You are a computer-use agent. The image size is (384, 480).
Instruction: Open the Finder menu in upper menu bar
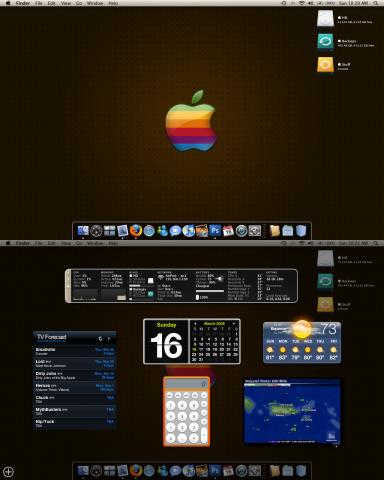23,3
